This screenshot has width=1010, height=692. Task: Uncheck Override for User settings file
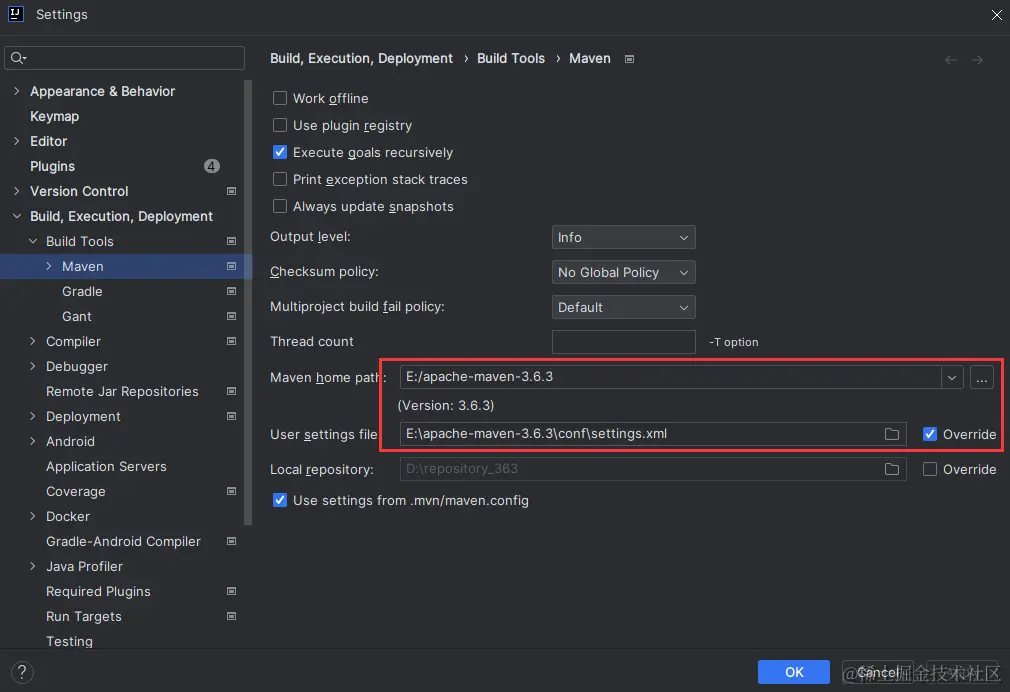[929, 434]
